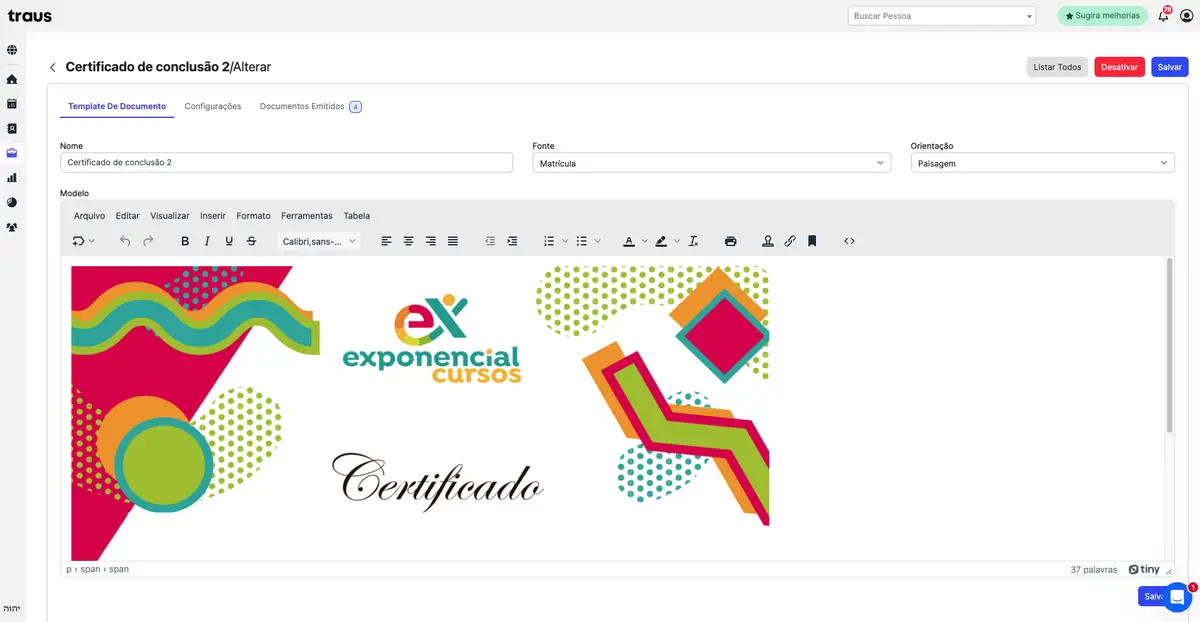Open the source code view icon
This screenshot has width=1200, height=622.
pos(849,241)
